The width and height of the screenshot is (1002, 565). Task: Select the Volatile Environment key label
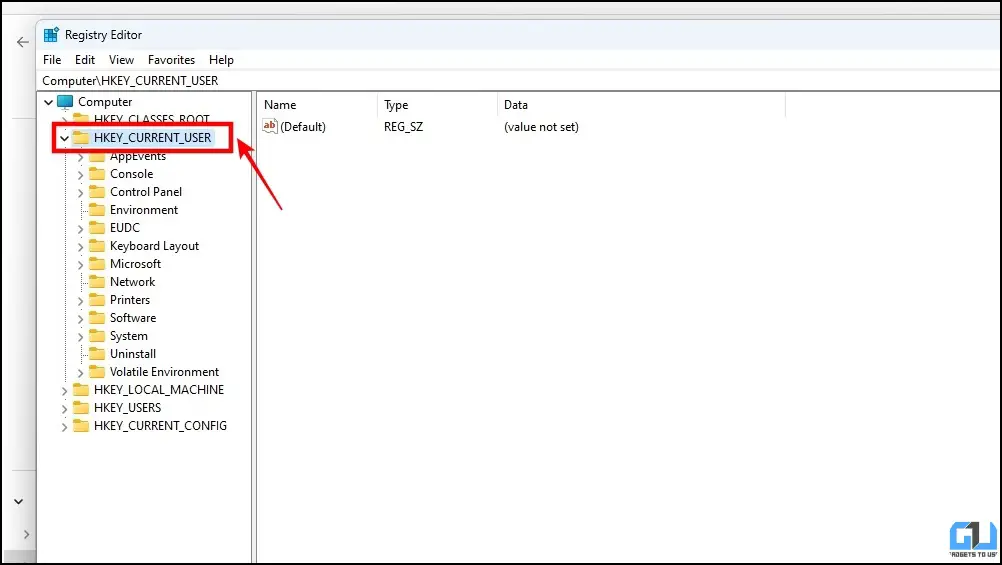(x=164, y=371)
